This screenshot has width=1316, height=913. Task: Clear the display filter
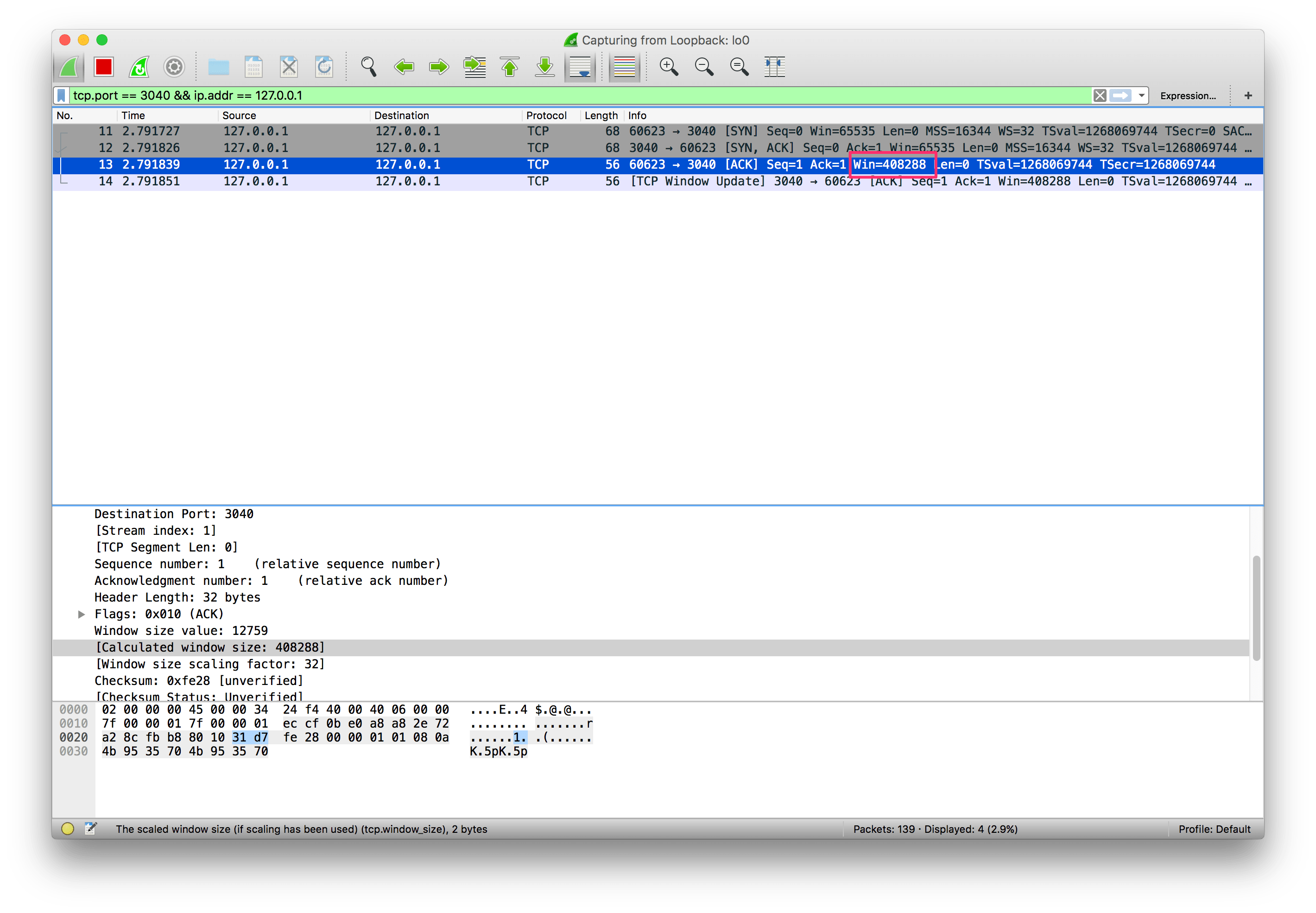click(1099, 95)
